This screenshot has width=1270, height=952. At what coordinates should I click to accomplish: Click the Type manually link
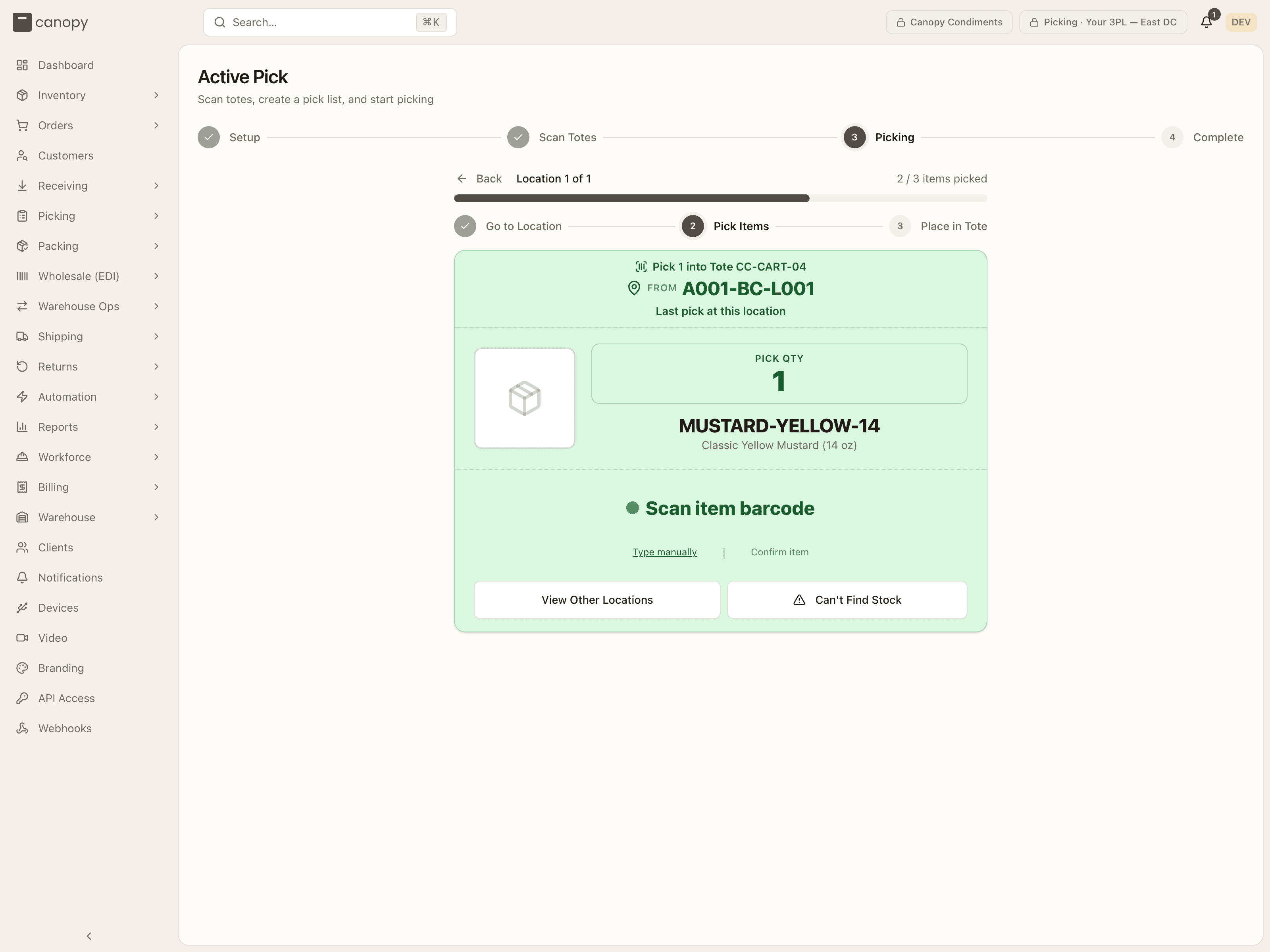coord(664,552)
